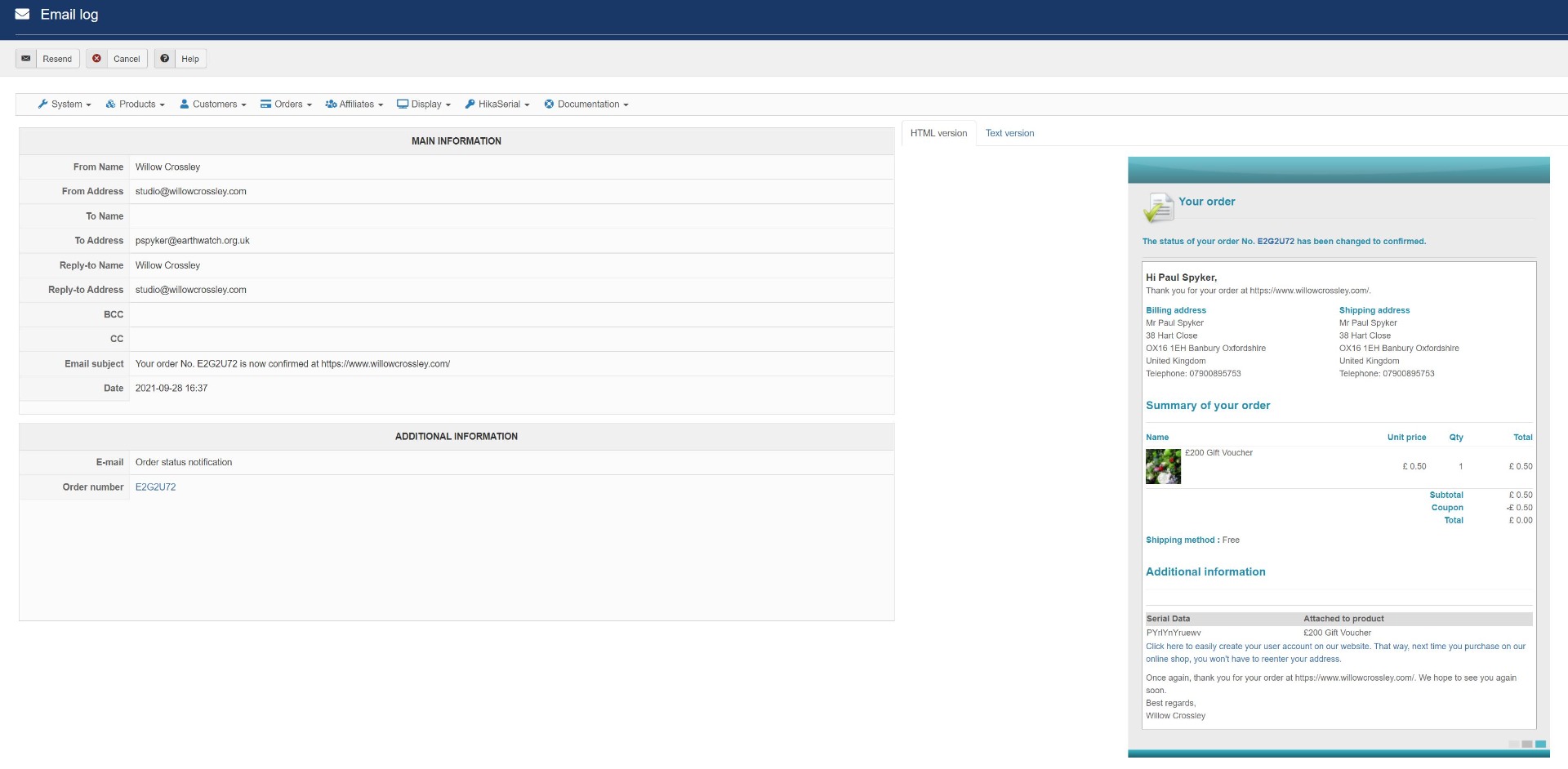Open the Help page

tap(180, 59)
